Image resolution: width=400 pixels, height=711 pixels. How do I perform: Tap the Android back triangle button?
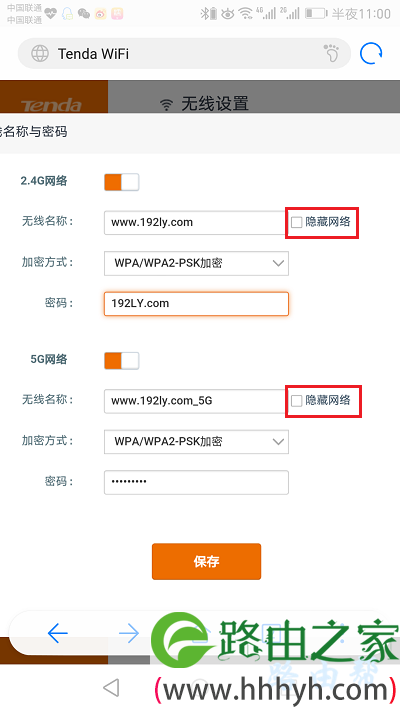click(x=111, y=688)
